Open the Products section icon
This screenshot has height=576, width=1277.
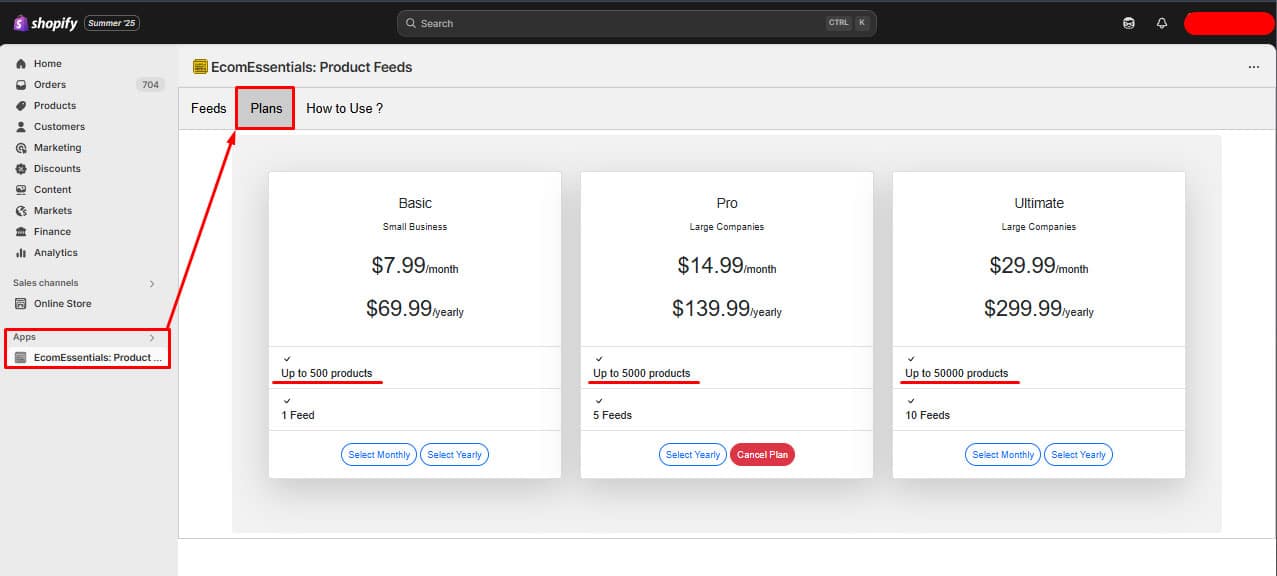(21, 105)
